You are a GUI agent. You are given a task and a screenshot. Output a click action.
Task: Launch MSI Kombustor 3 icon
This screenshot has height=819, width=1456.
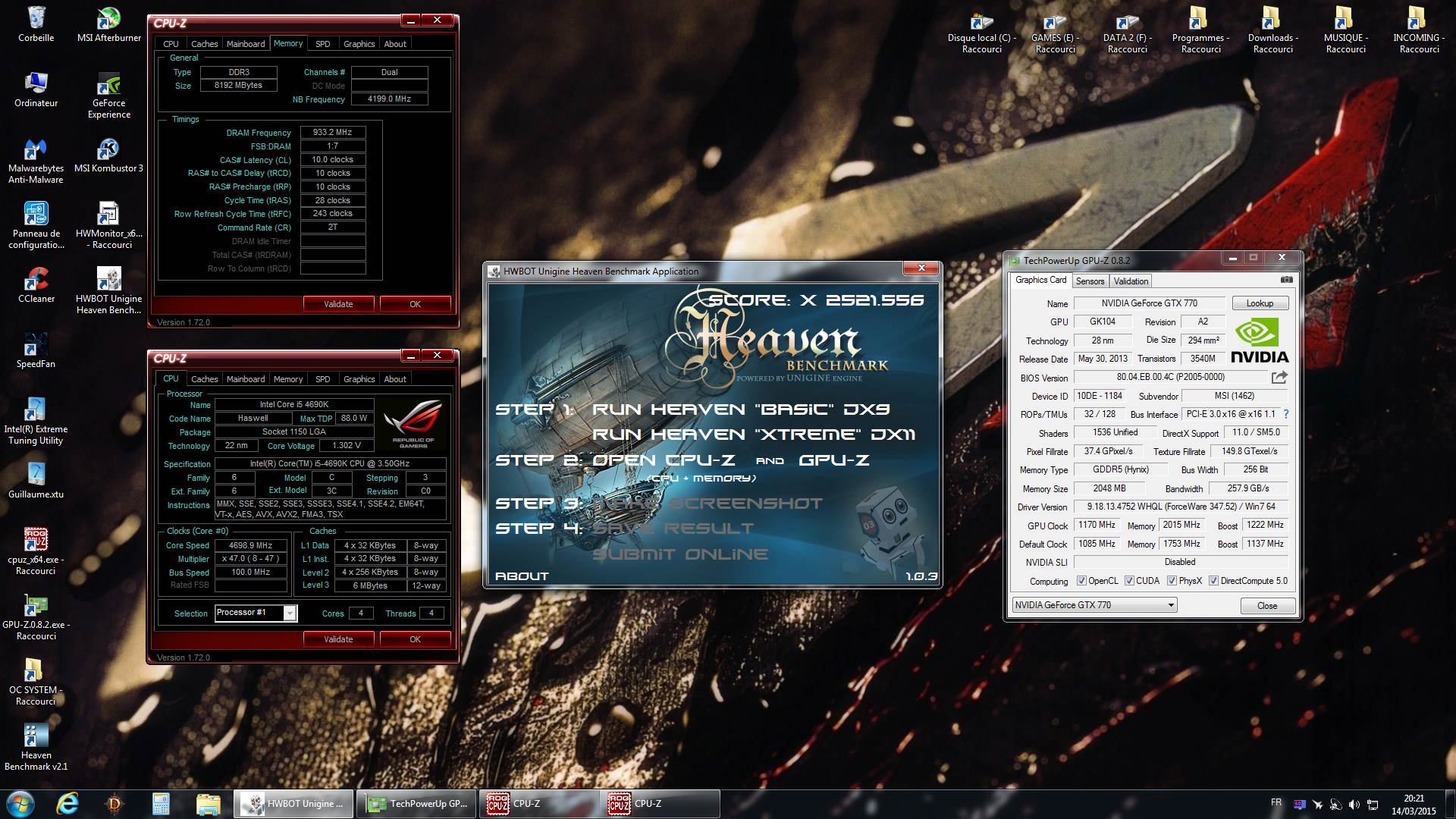coord(109,155)
